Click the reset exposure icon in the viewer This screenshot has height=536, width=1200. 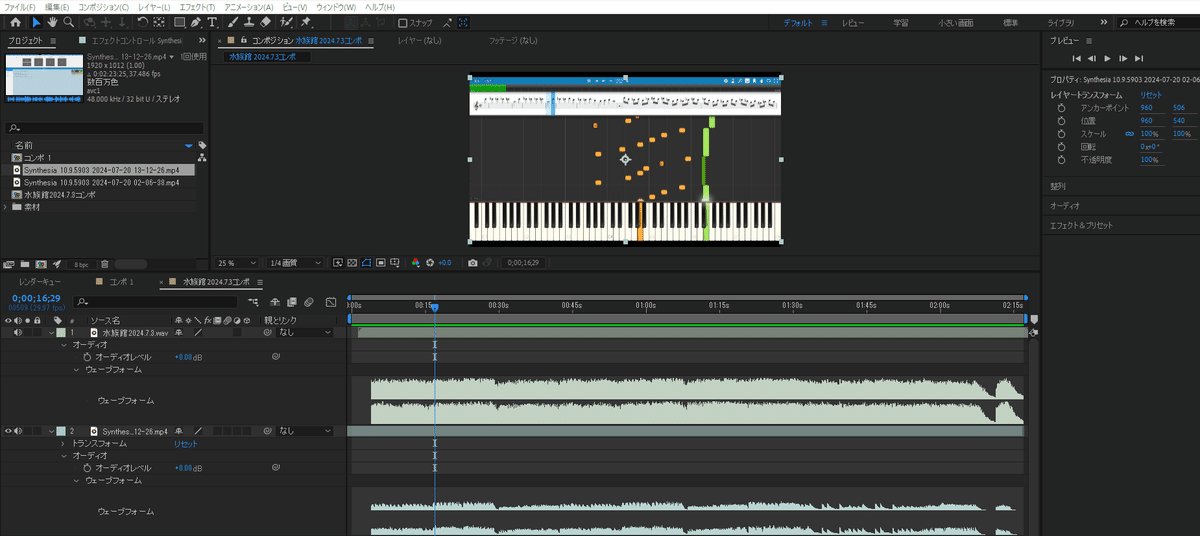pyautogui.click(x=430, y=262)
